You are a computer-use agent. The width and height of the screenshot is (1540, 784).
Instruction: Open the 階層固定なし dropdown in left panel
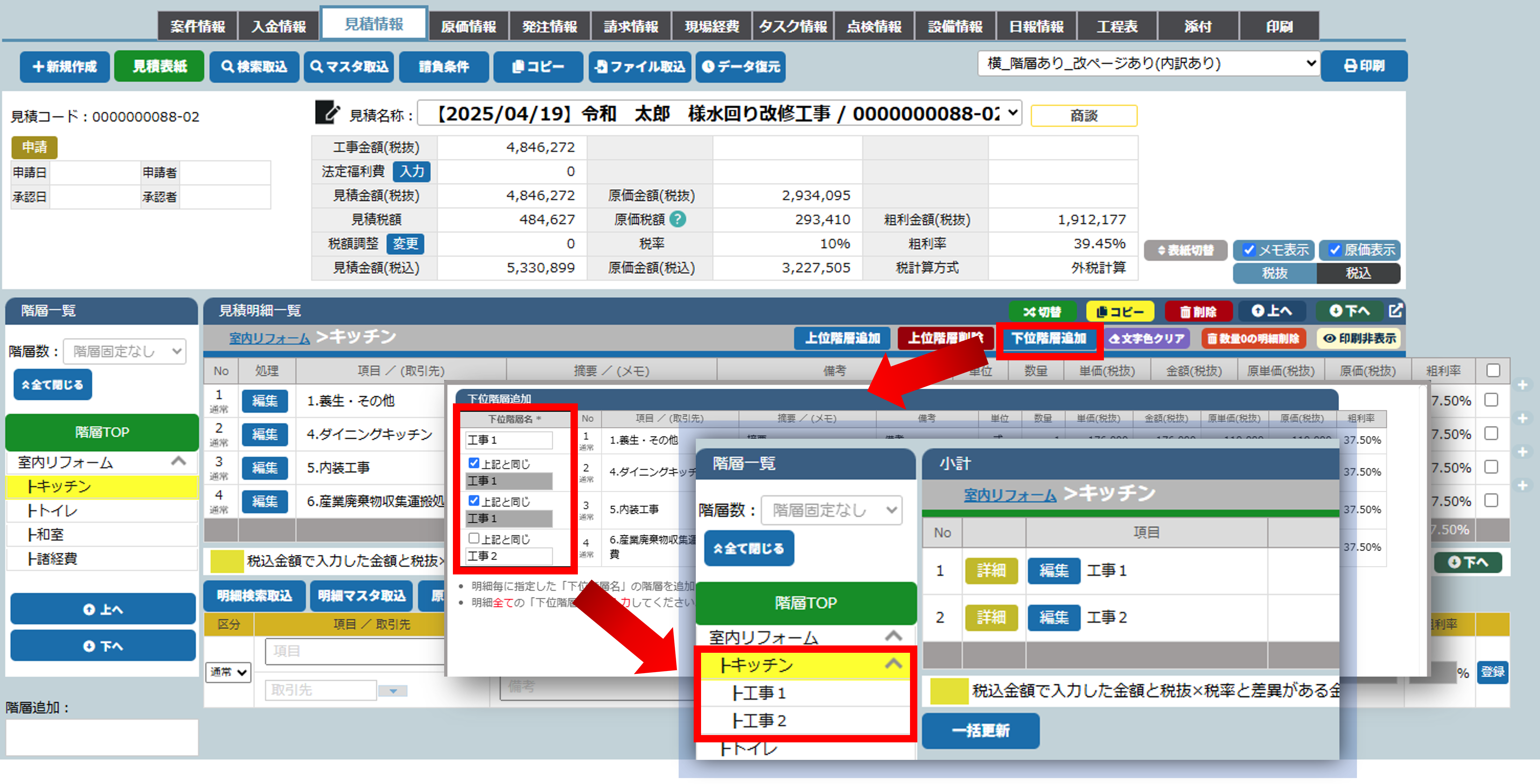click(x=125, y=351)
